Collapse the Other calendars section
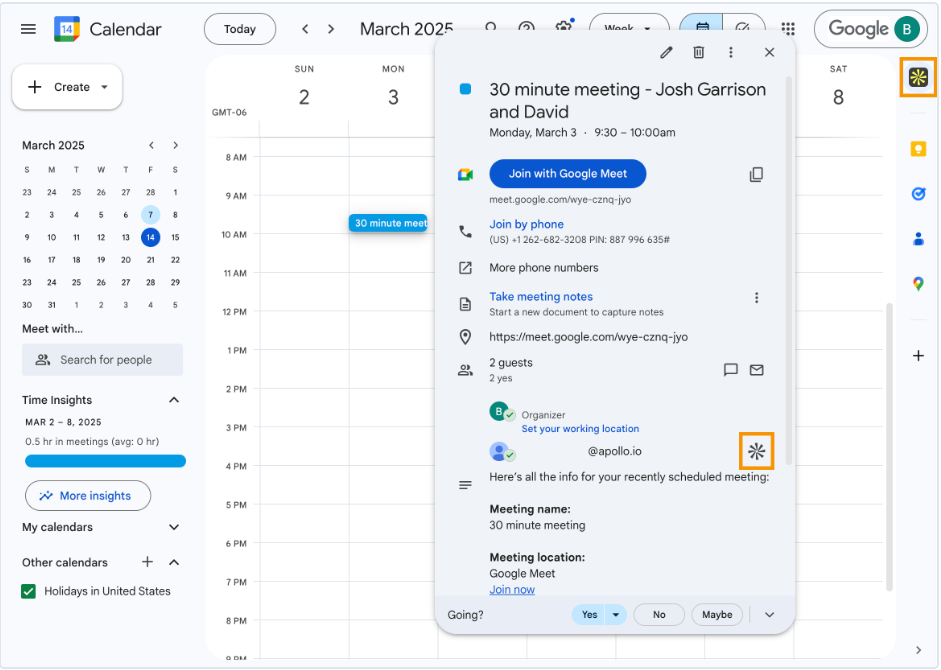 coord(174,562)
